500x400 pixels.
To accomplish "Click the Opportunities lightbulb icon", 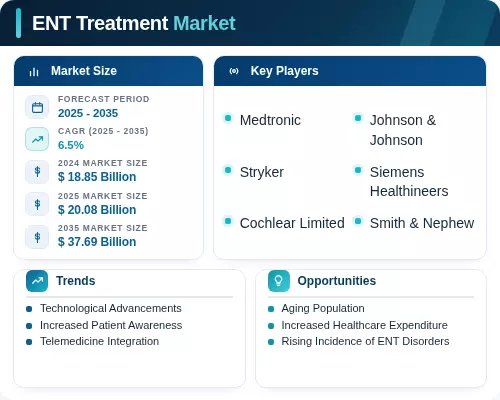I will (279, 281).
